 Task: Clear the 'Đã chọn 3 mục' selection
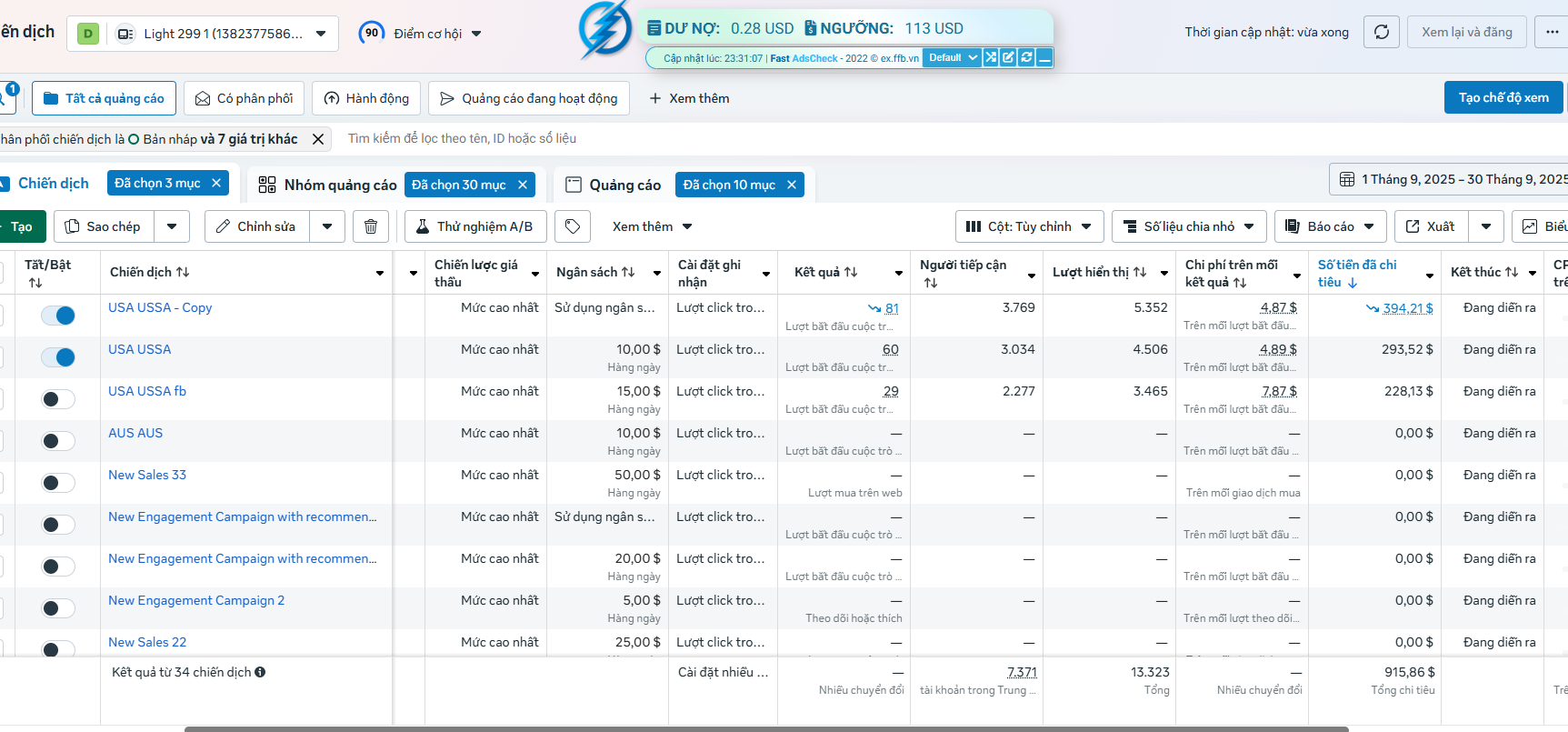pyautogui.click(x=216, y=183)
